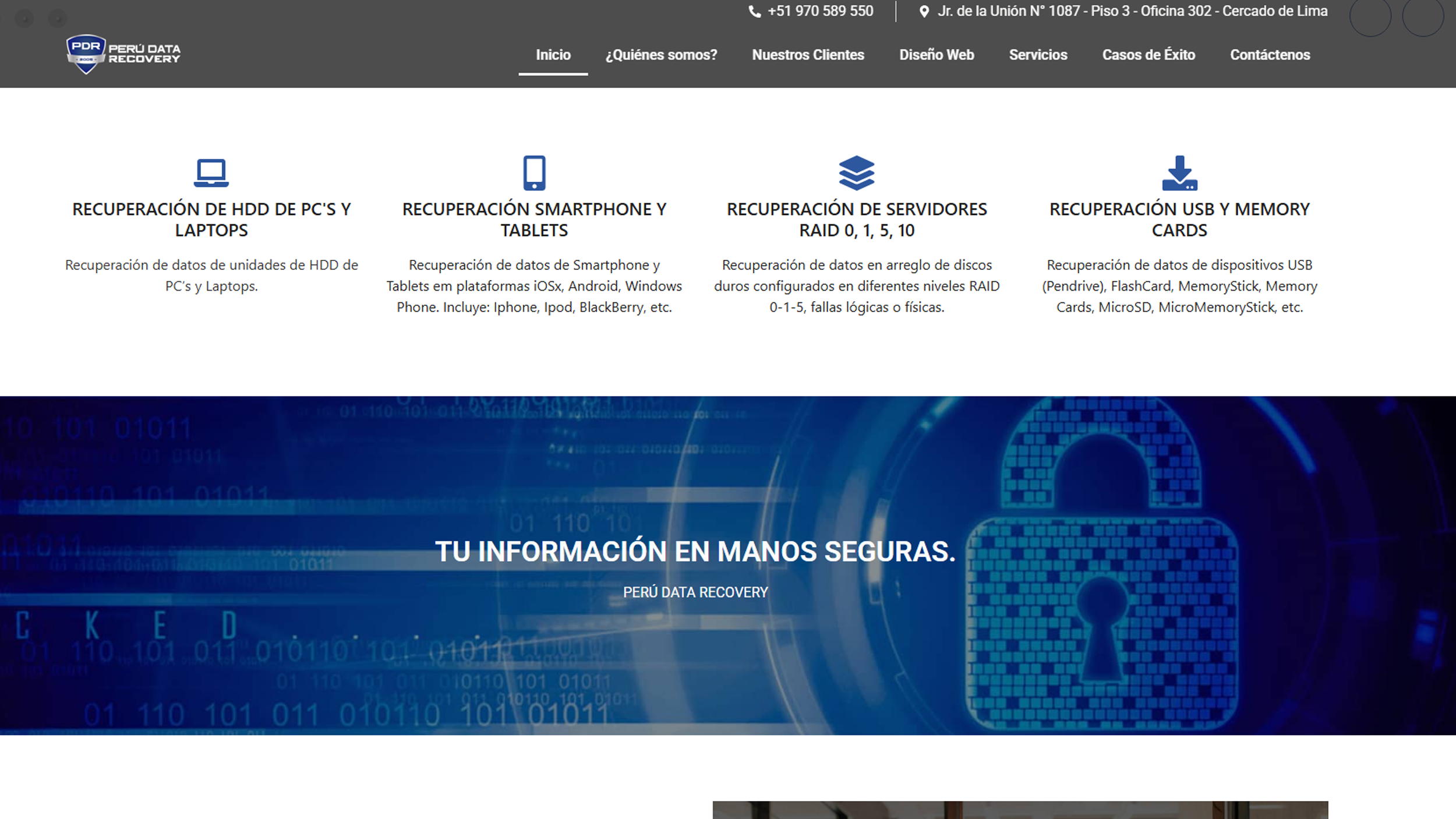
Task: Click the stacked layers icon for RAID recovery
Action: 856,173
